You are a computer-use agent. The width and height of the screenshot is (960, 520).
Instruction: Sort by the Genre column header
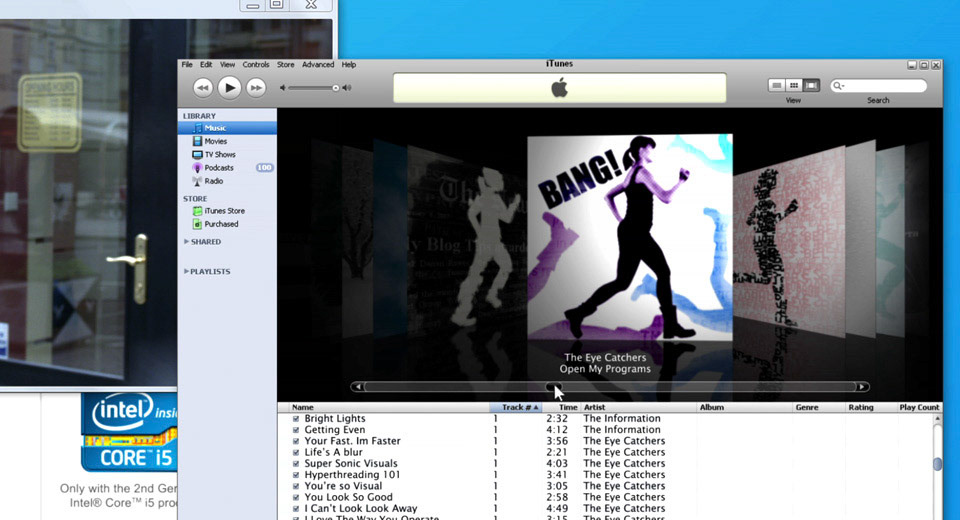819,407
